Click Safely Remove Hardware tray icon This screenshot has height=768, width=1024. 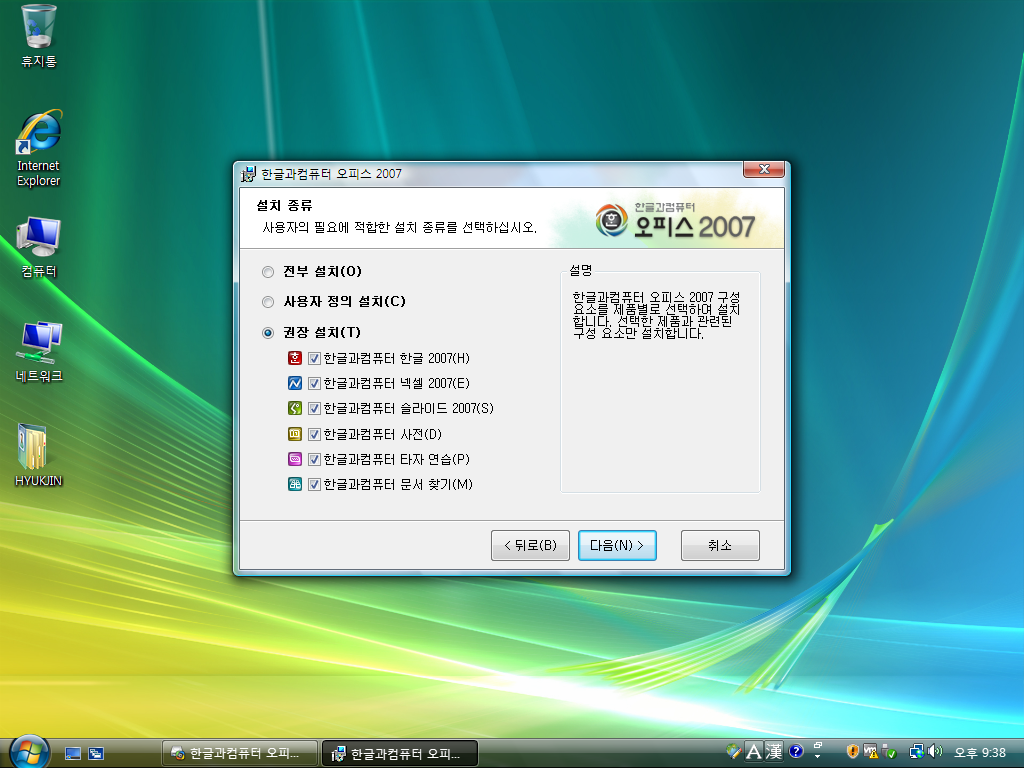[889, 752]
